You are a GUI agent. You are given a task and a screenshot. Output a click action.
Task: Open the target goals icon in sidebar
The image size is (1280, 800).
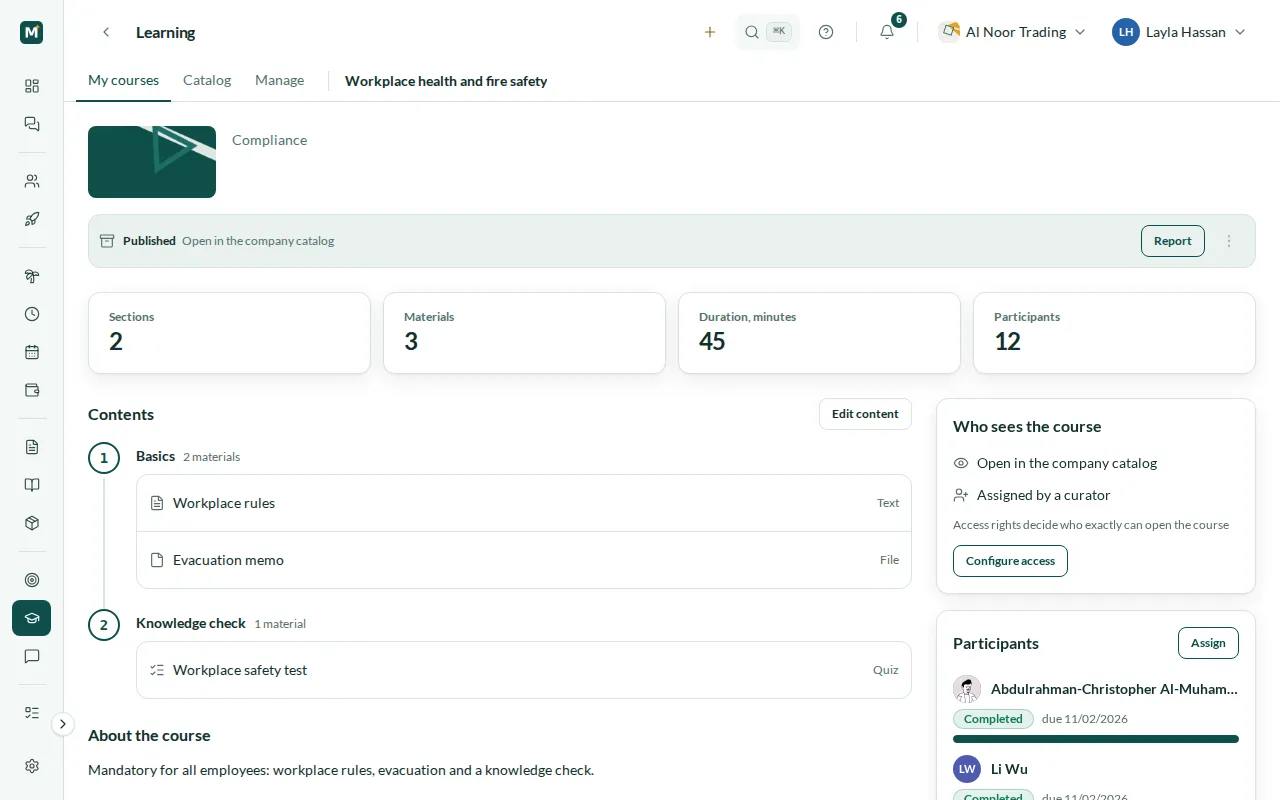[x=32, y=580]
